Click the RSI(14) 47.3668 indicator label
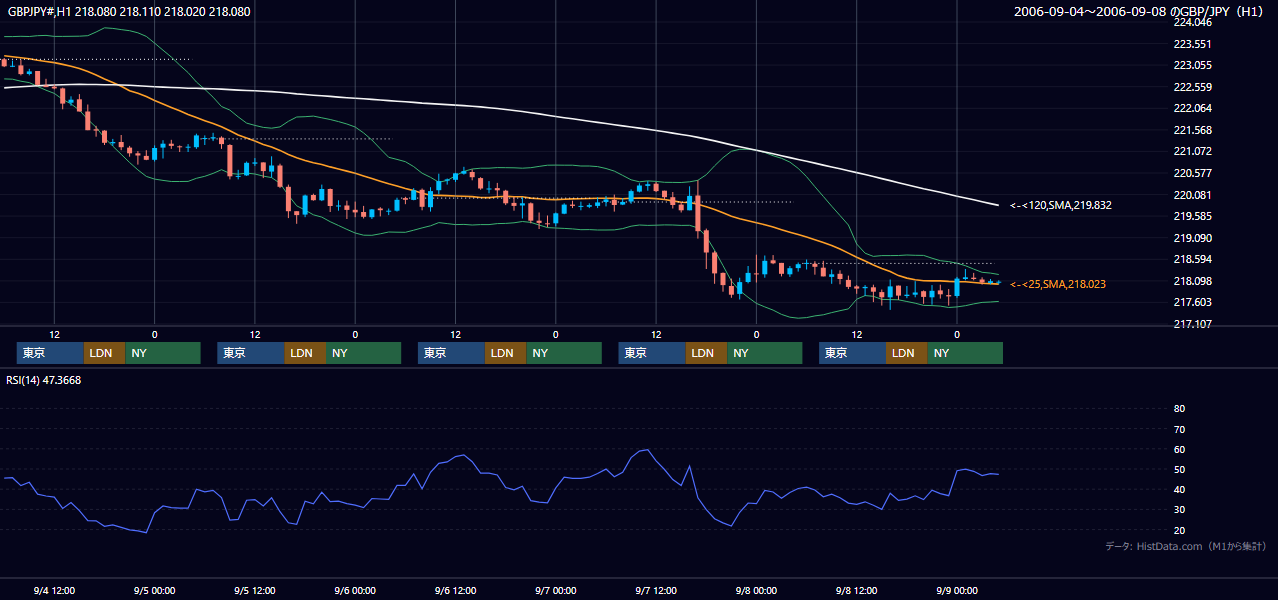This screenshot has height=600, width=1278. click(44, 380)
